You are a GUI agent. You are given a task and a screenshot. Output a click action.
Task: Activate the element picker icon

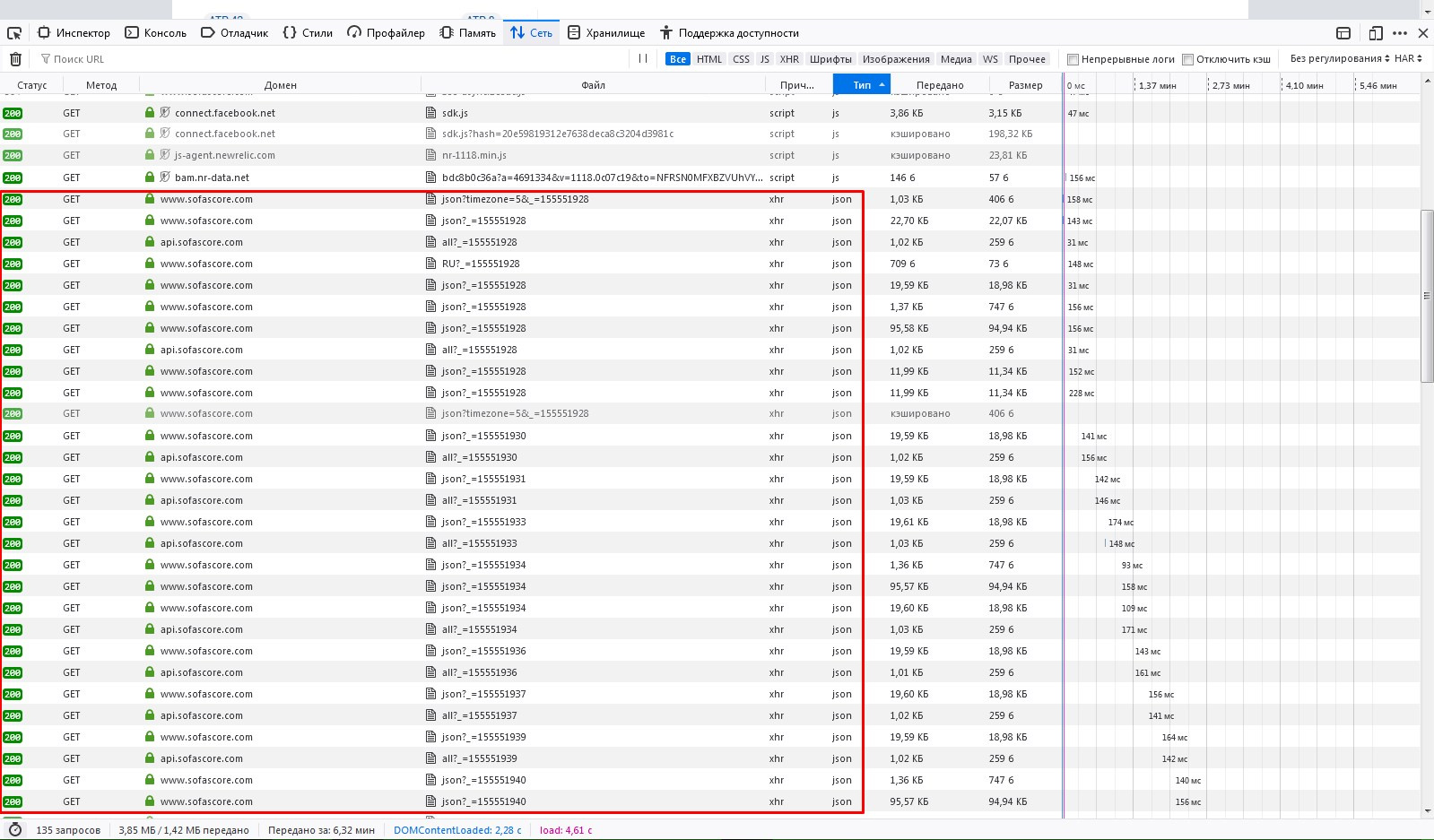[14, 33]
